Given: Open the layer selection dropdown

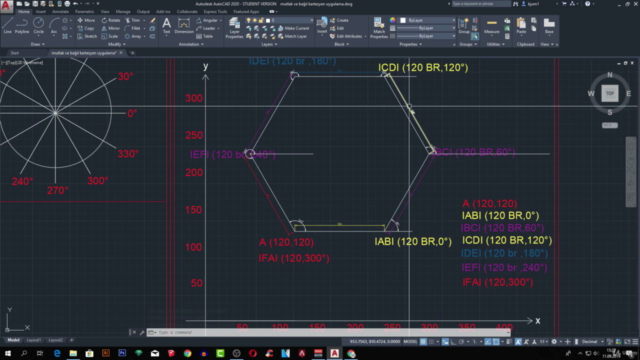Looking at the screenshot, I should click(x=280, y=20).
